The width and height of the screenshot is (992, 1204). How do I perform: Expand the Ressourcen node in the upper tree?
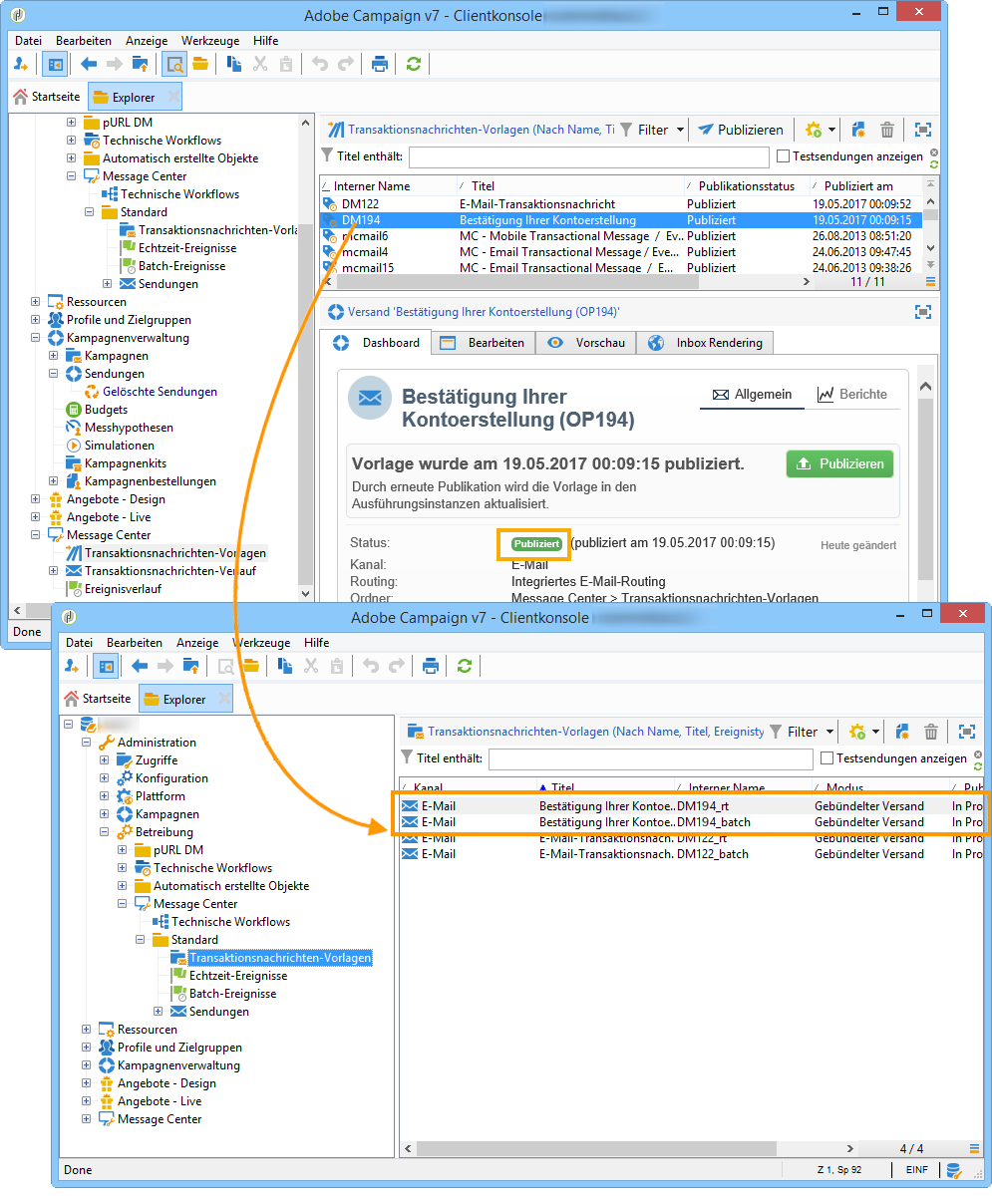[x=36, y=302]
